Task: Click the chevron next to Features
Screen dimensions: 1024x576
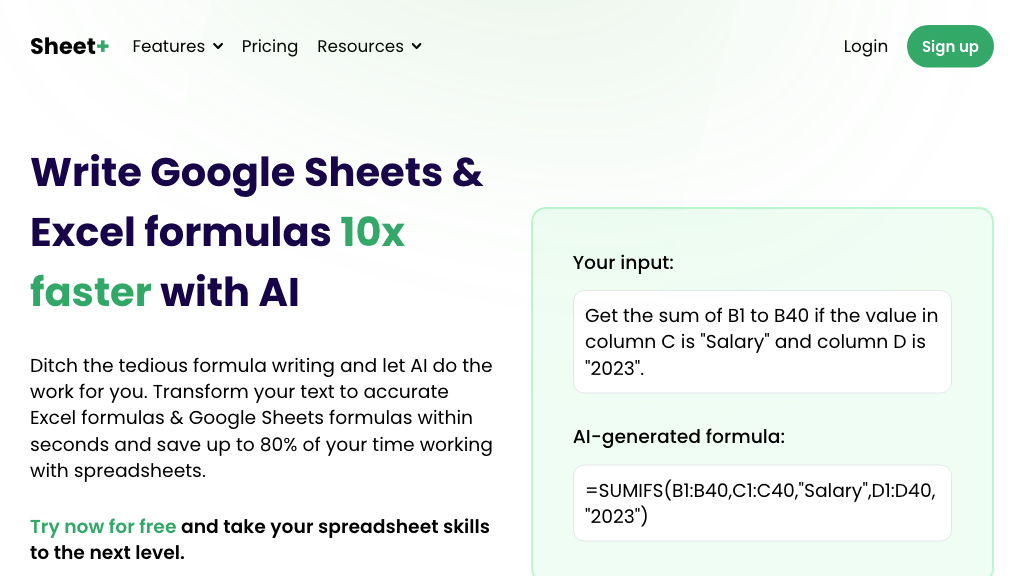Action: [x=219, y=47]
